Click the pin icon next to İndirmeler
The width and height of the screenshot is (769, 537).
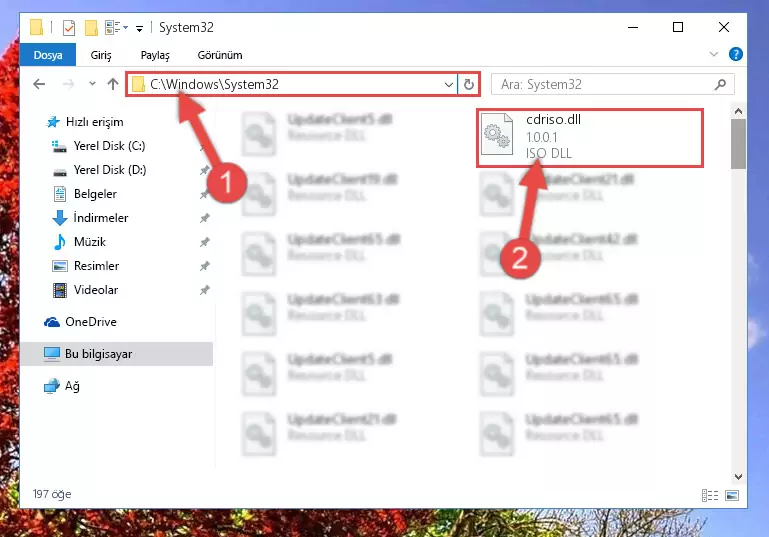point(205,218)
